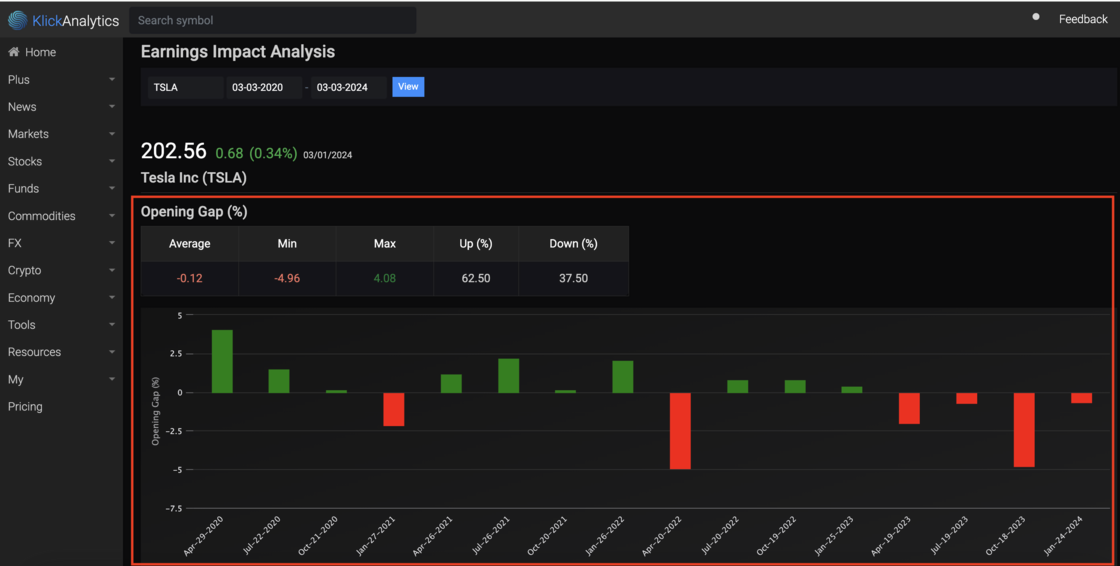Expand the FX menu arrow

tap(112, 243)
